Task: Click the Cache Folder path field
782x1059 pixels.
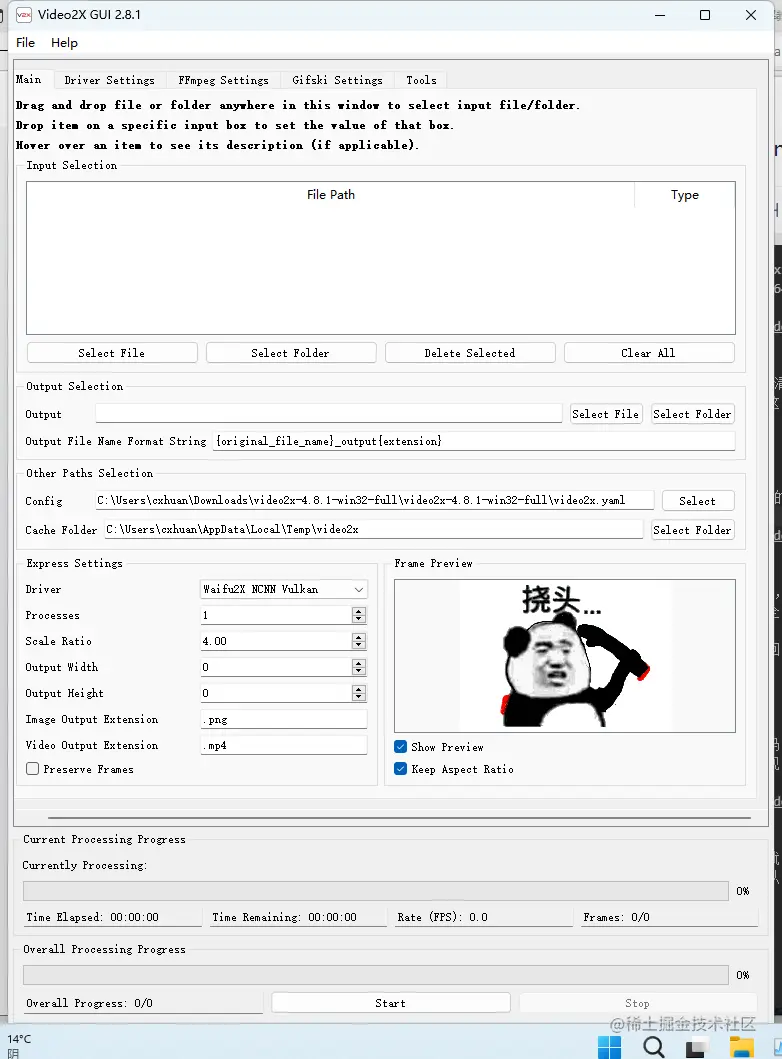Action: [x=373, y=530]
